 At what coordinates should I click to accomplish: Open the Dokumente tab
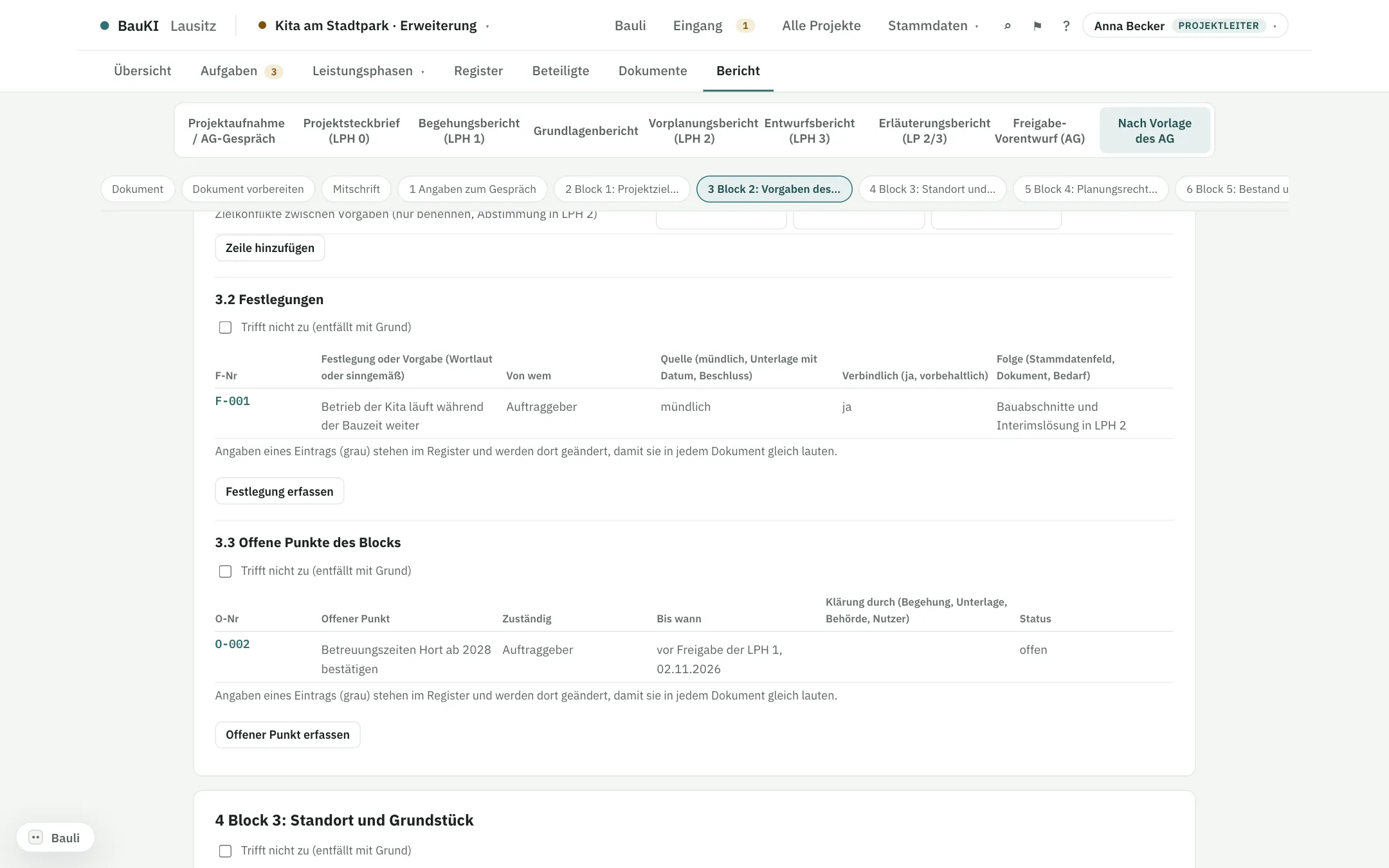(653, 71)
